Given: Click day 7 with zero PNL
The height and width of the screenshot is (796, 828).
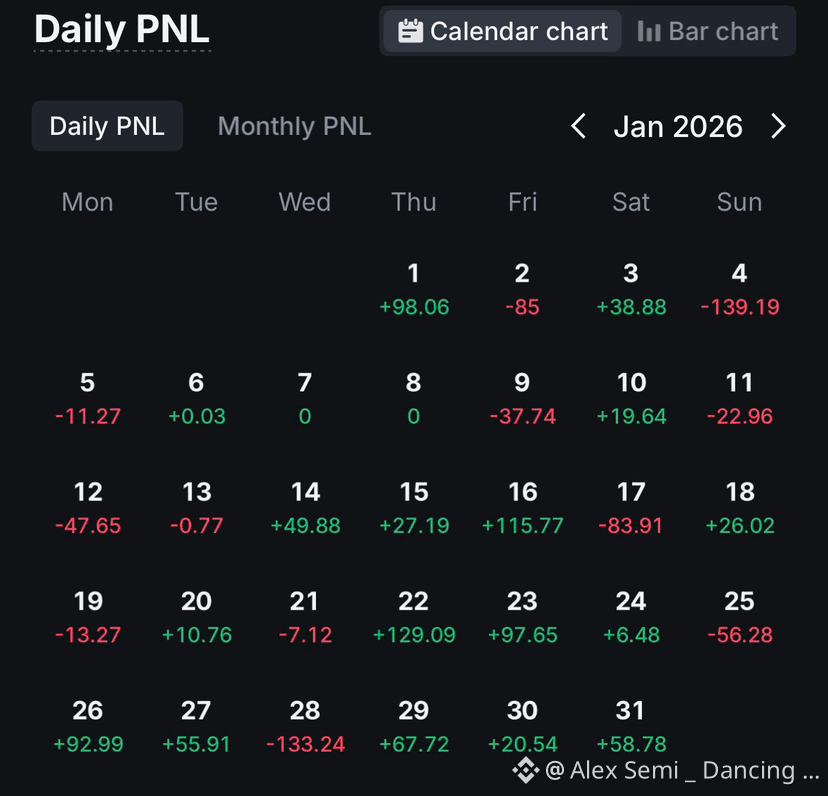Looking at the screenshot, I should point(305,399).
